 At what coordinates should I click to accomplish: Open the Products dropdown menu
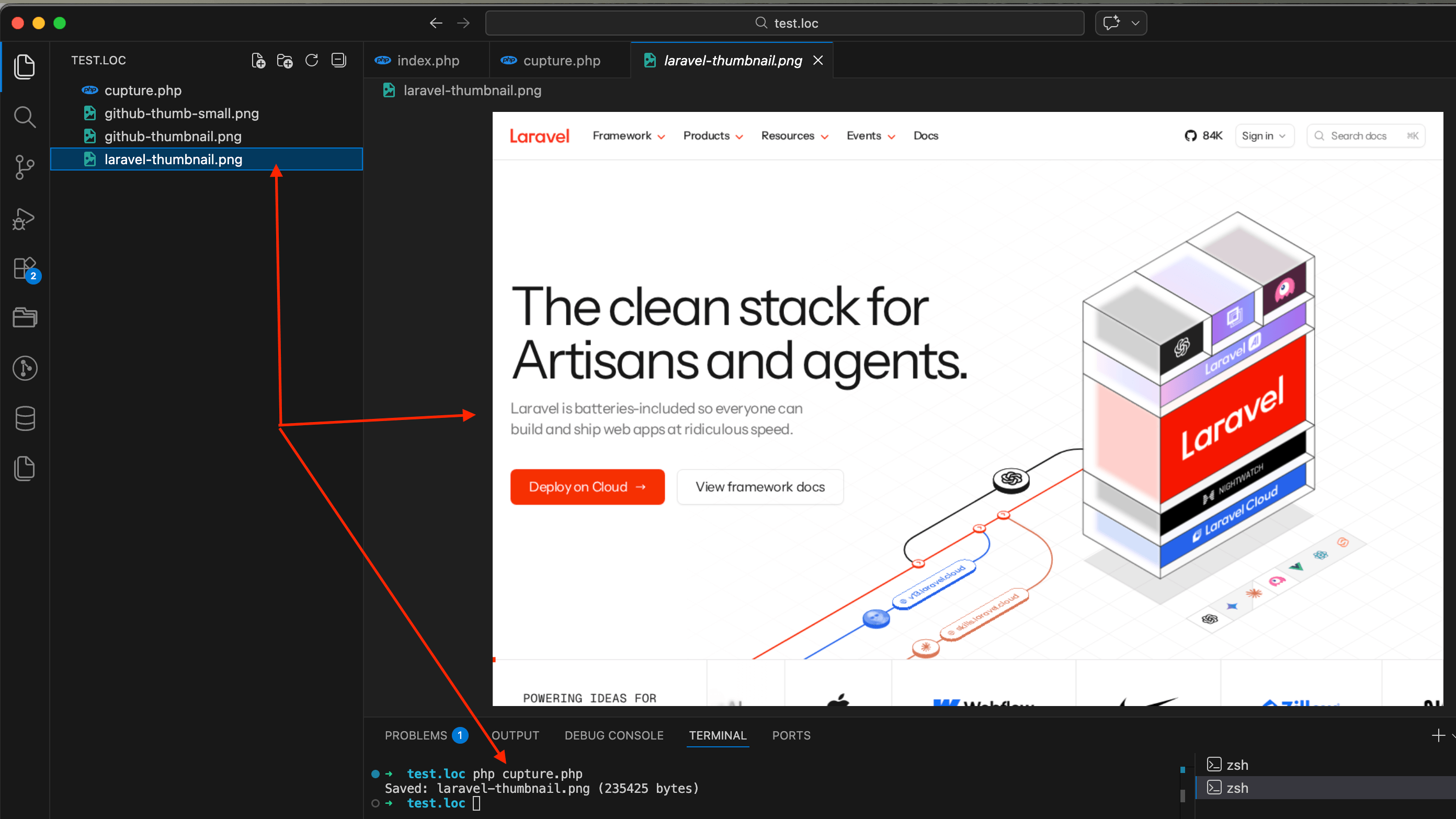click(x=712, y=135)
